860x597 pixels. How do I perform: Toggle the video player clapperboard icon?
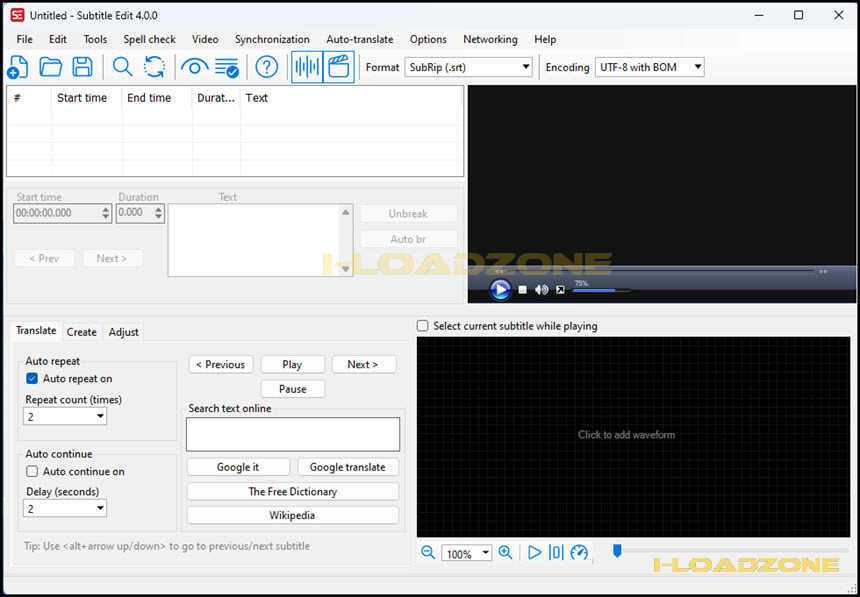339,67
